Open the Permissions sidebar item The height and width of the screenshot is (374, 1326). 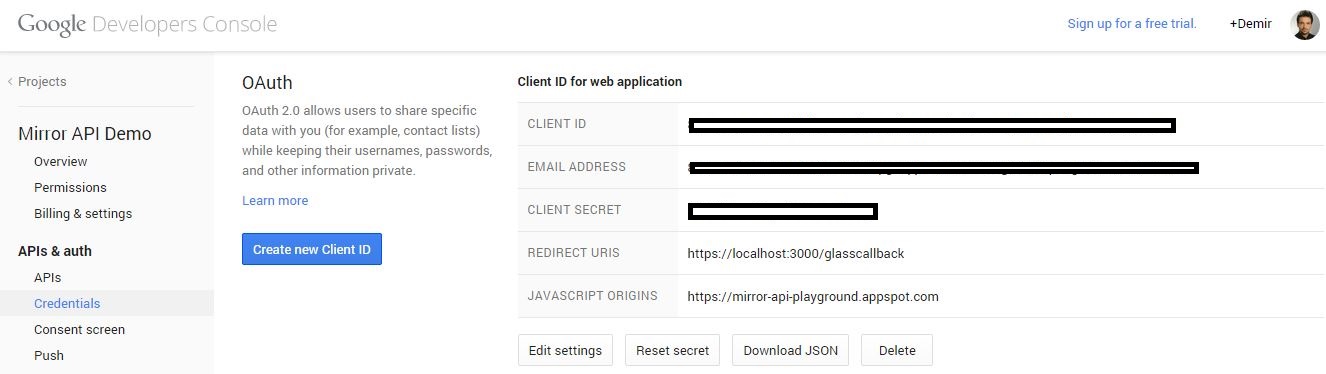[x=70, y=187]
